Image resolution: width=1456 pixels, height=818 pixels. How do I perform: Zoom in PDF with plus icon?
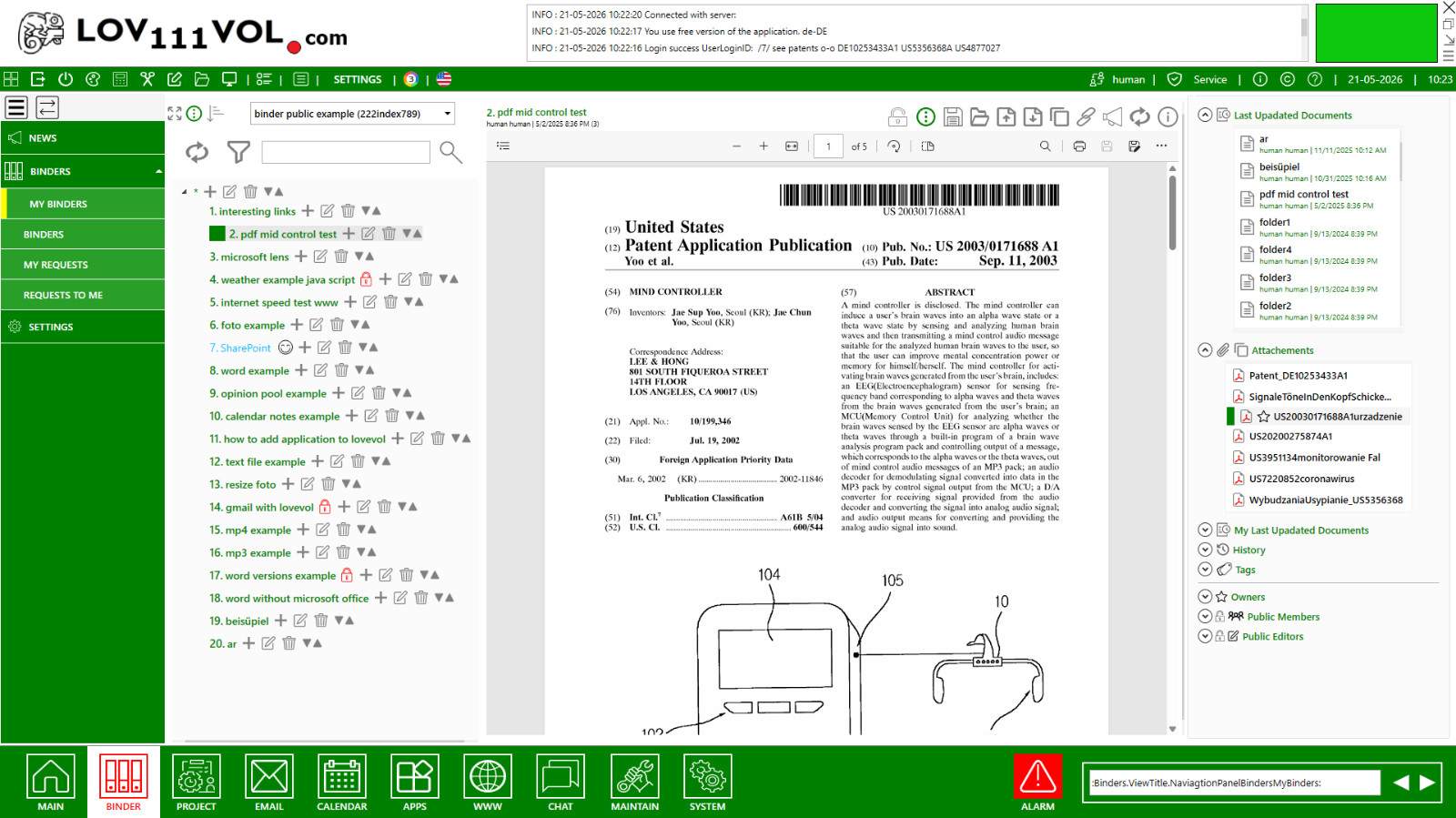pyautogui.click(x=763, y=146)
